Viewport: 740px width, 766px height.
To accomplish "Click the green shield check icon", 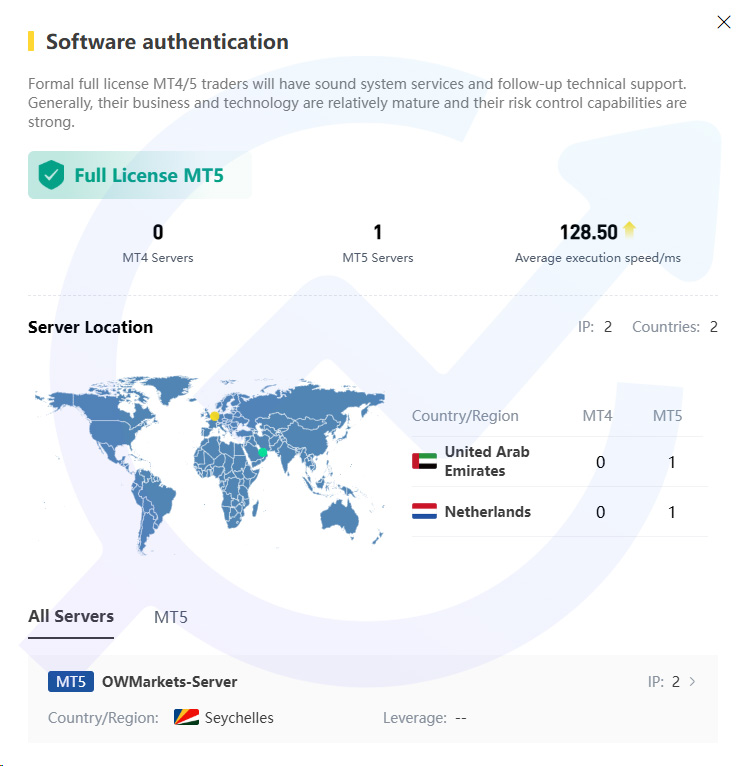I will tap(51, 175).
